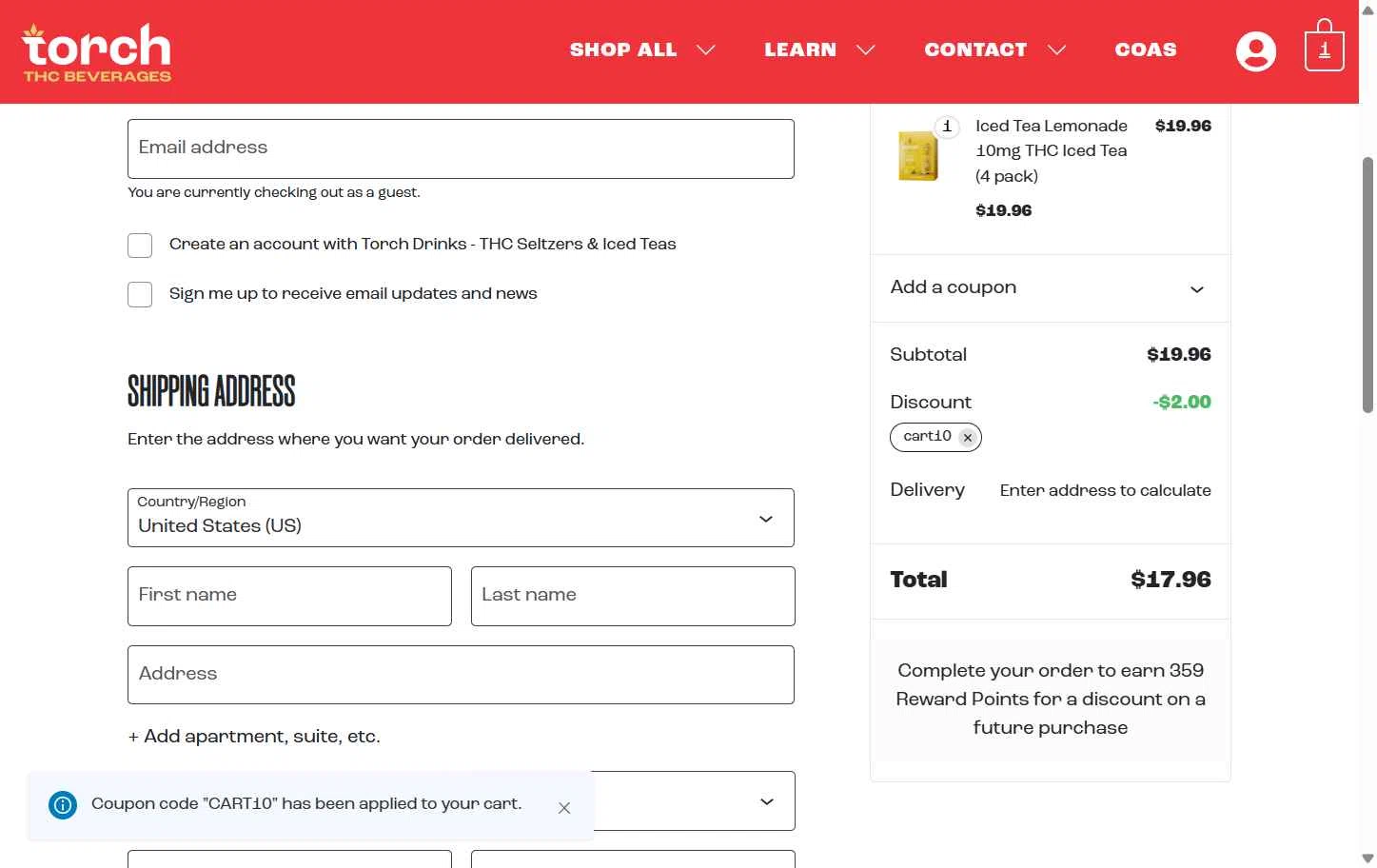Open the user account icon
This screenshot has height=868, width=1377.
(x=1255, y=50)
